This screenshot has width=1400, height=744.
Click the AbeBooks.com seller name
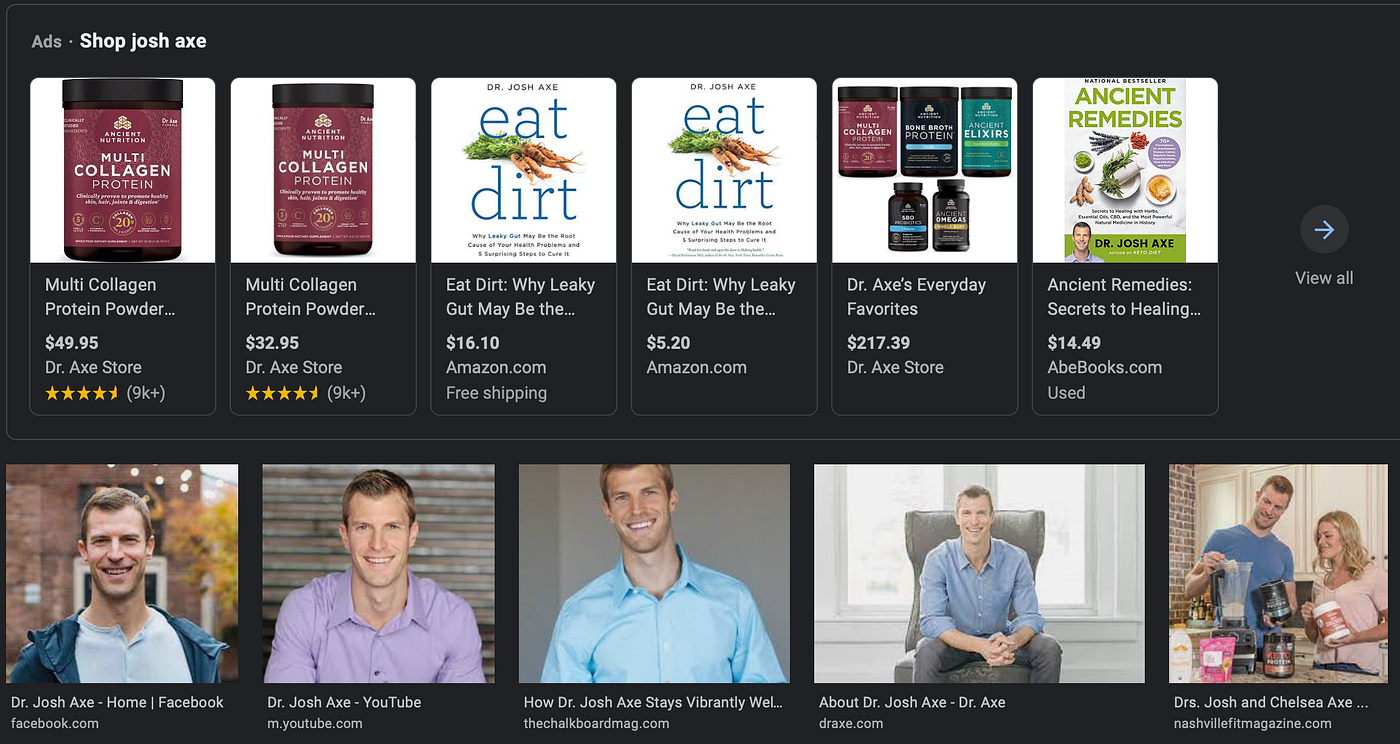tap(1105, 368)
